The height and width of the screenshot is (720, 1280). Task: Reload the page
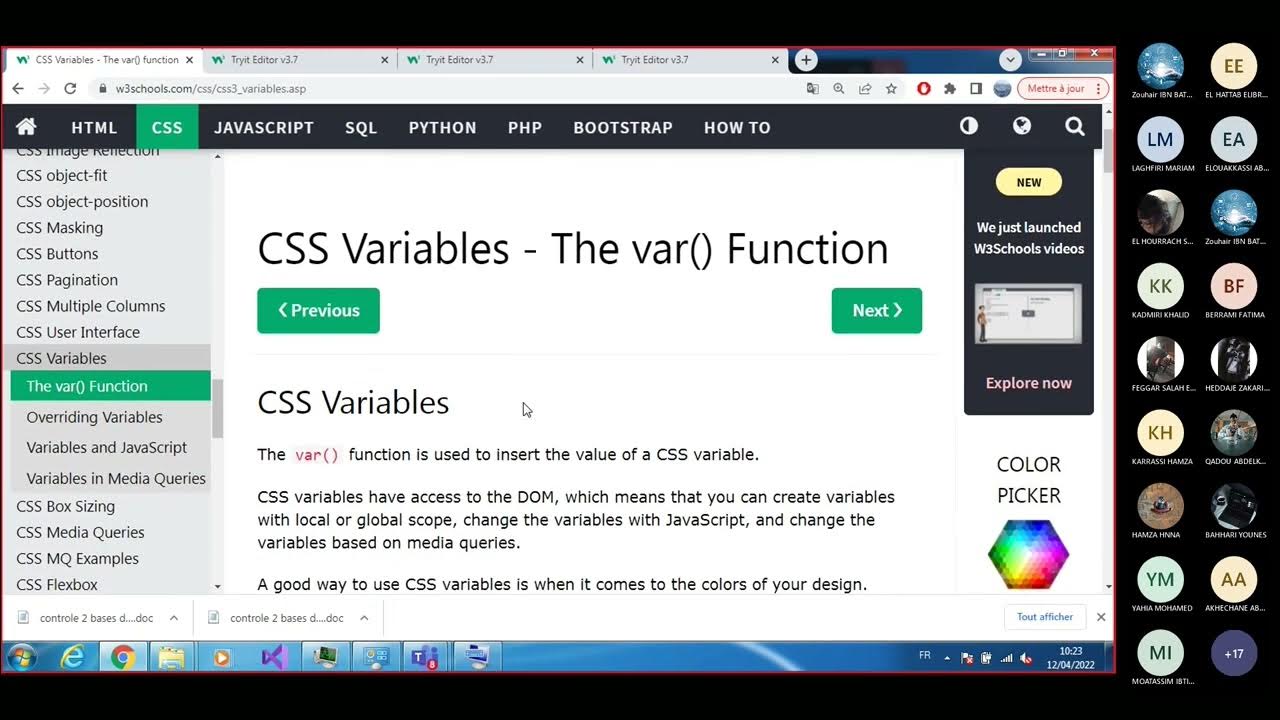[x=70, y=88]
